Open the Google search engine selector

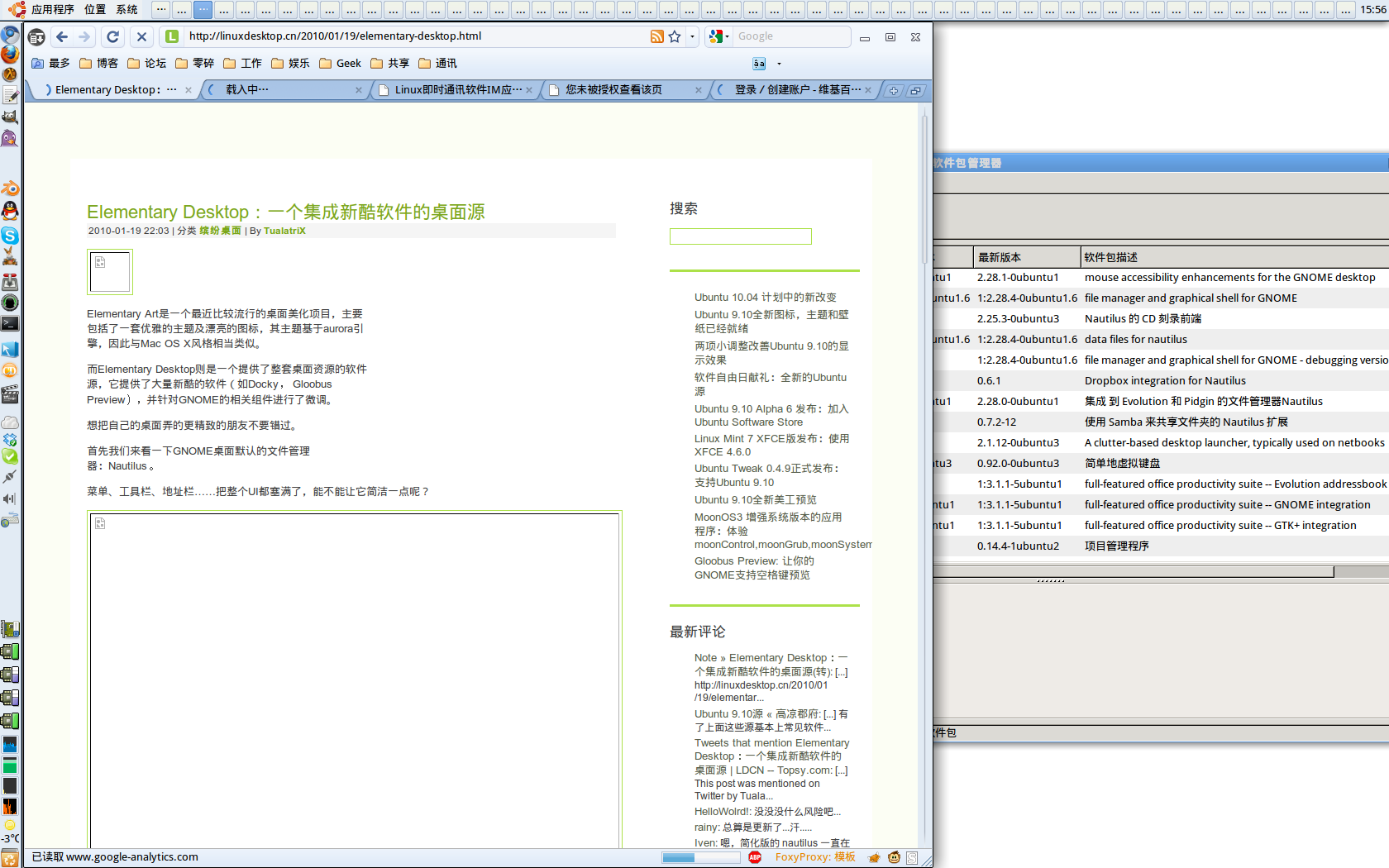pos(719,36)
